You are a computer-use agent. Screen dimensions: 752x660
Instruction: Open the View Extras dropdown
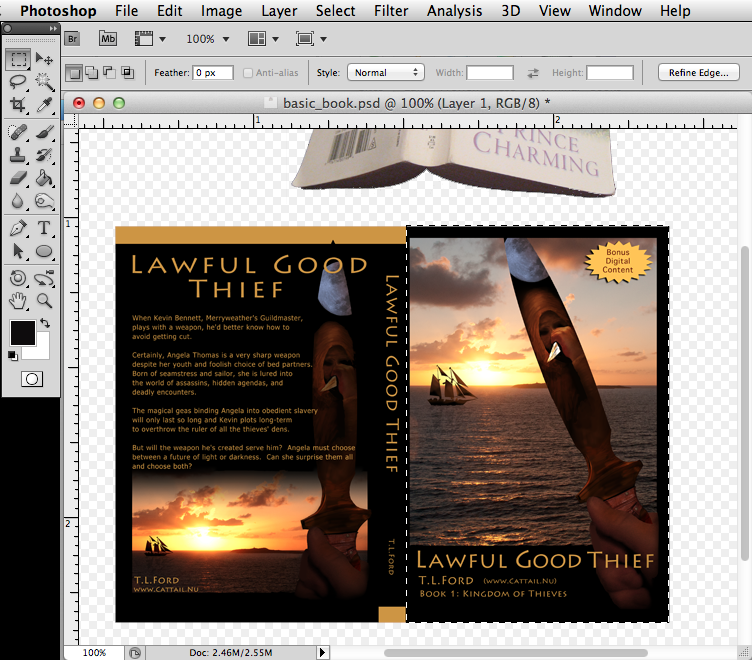(x=150, y=39)
